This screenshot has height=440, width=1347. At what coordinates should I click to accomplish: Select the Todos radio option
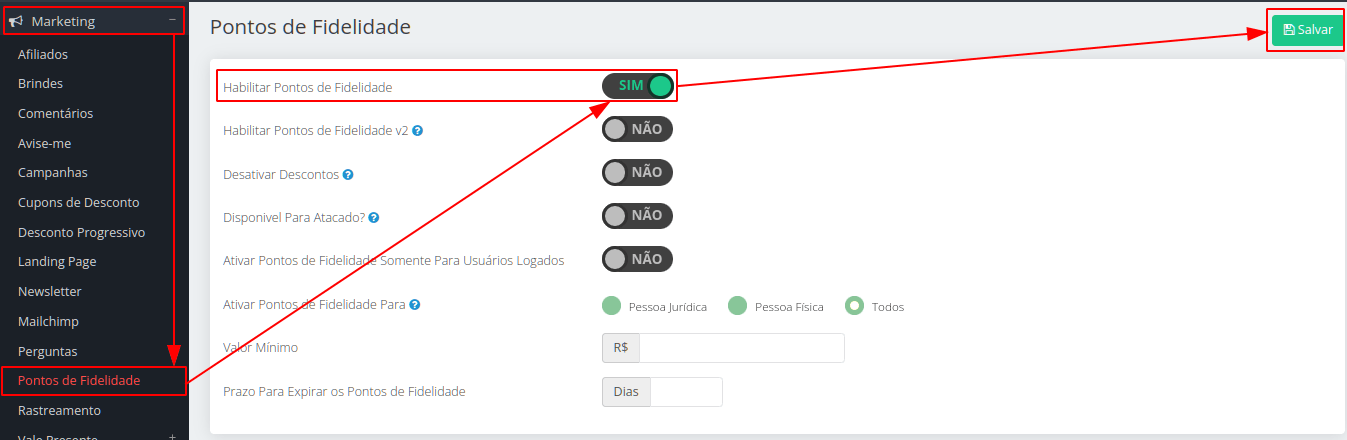(854, 306)
